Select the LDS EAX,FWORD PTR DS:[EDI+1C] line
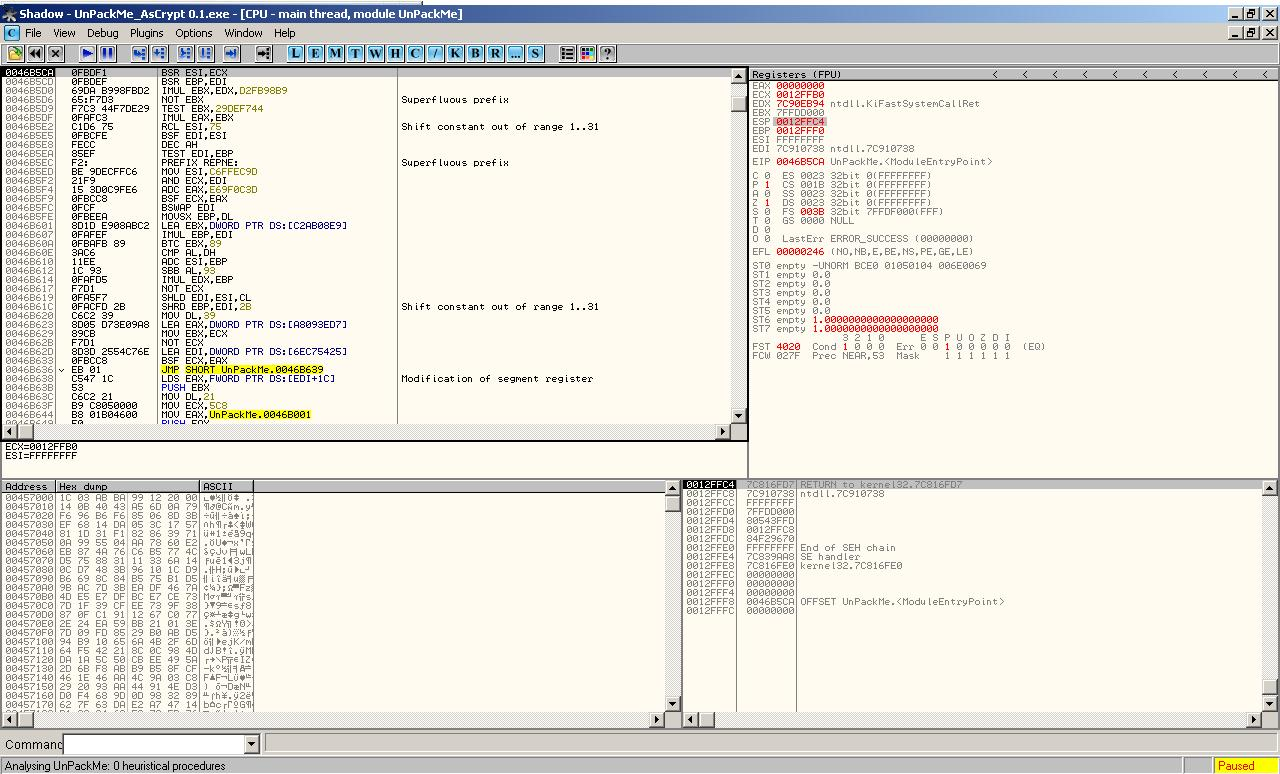Screen dimensions: 1280x774 point(247,379)
